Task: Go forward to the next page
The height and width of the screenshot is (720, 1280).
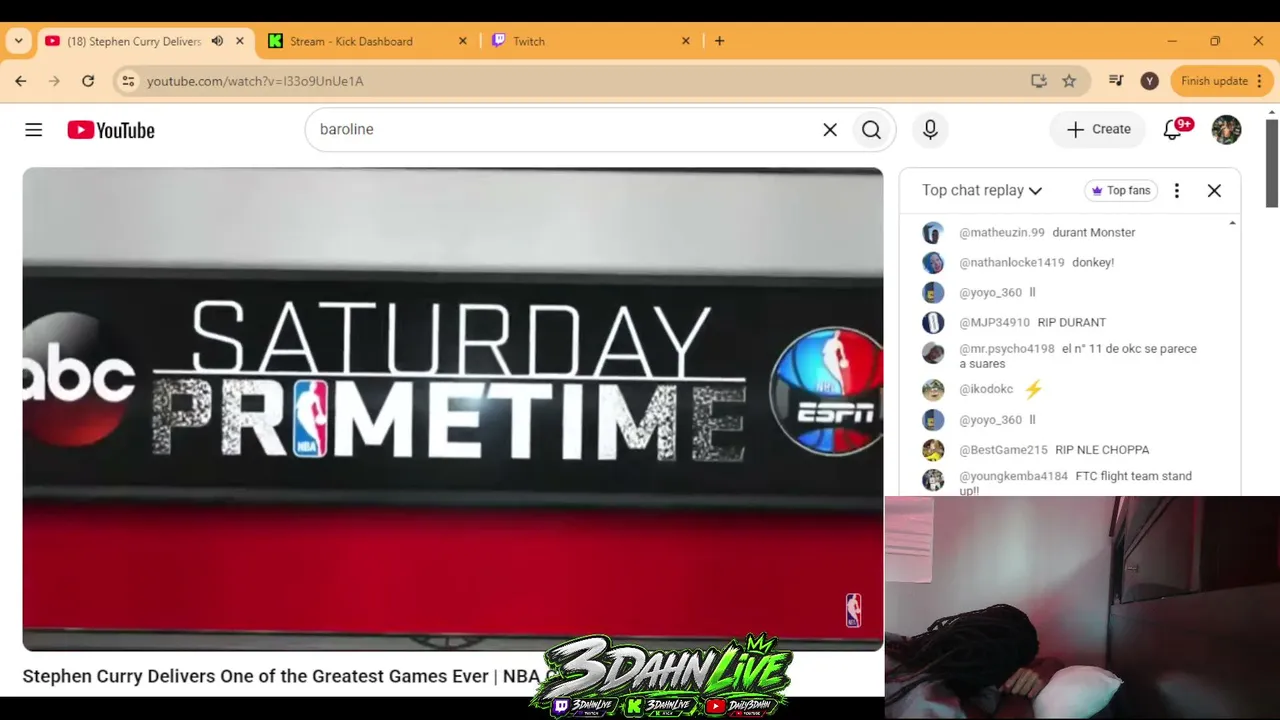Action: (54, 81)
